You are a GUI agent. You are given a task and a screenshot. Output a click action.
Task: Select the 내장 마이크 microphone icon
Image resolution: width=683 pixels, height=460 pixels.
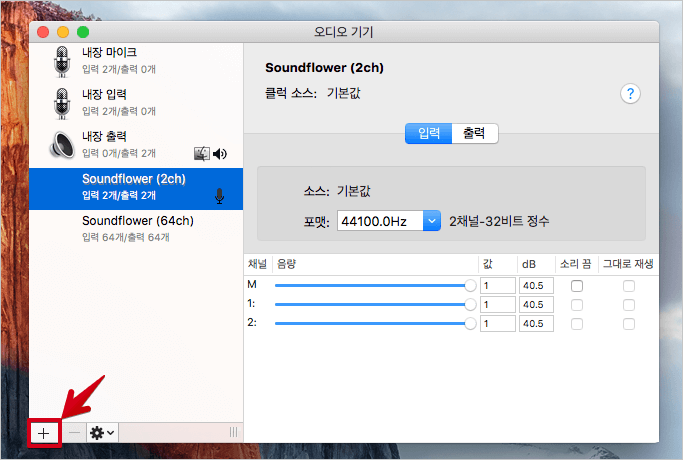click(62, 60)
